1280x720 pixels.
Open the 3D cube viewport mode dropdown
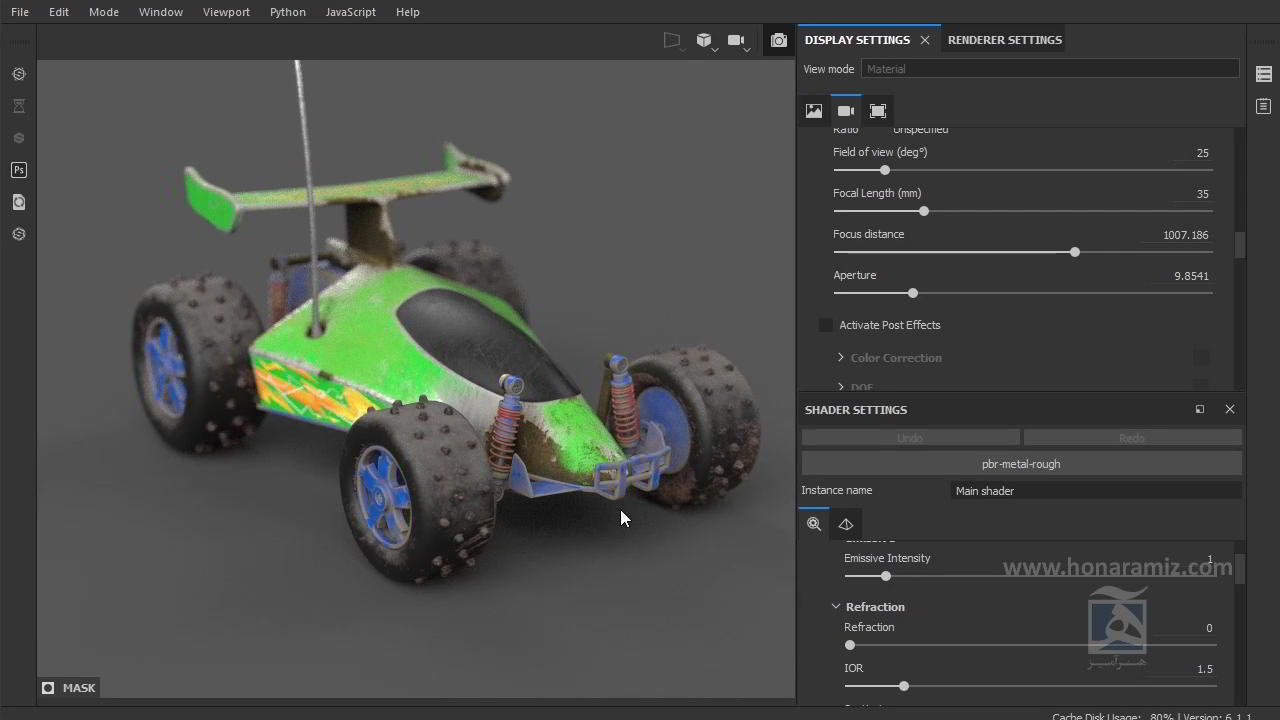tap(706, 41)
